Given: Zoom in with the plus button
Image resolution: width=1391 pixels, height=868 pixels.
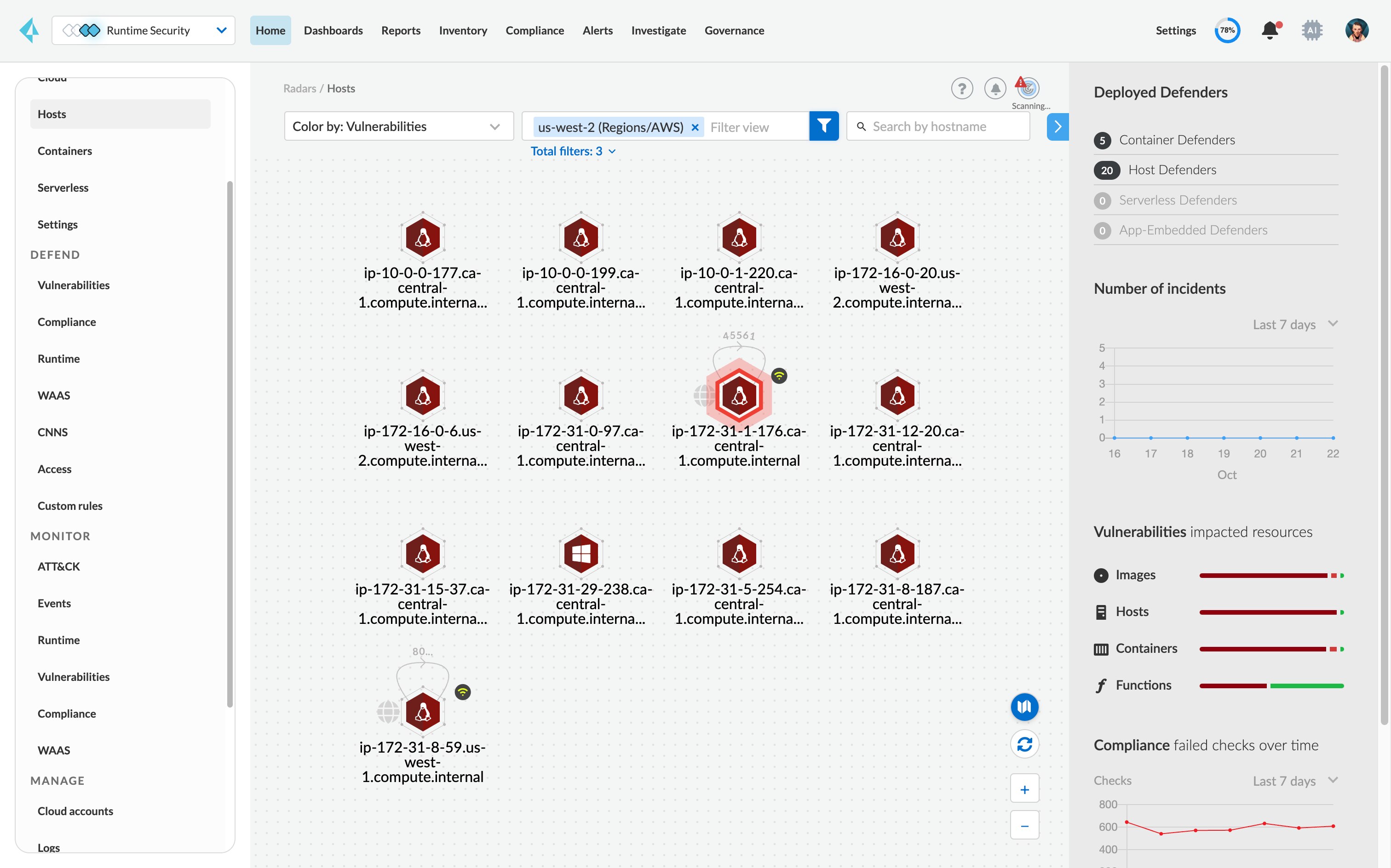Looking at the screenshot, I should coord(1024,789).
